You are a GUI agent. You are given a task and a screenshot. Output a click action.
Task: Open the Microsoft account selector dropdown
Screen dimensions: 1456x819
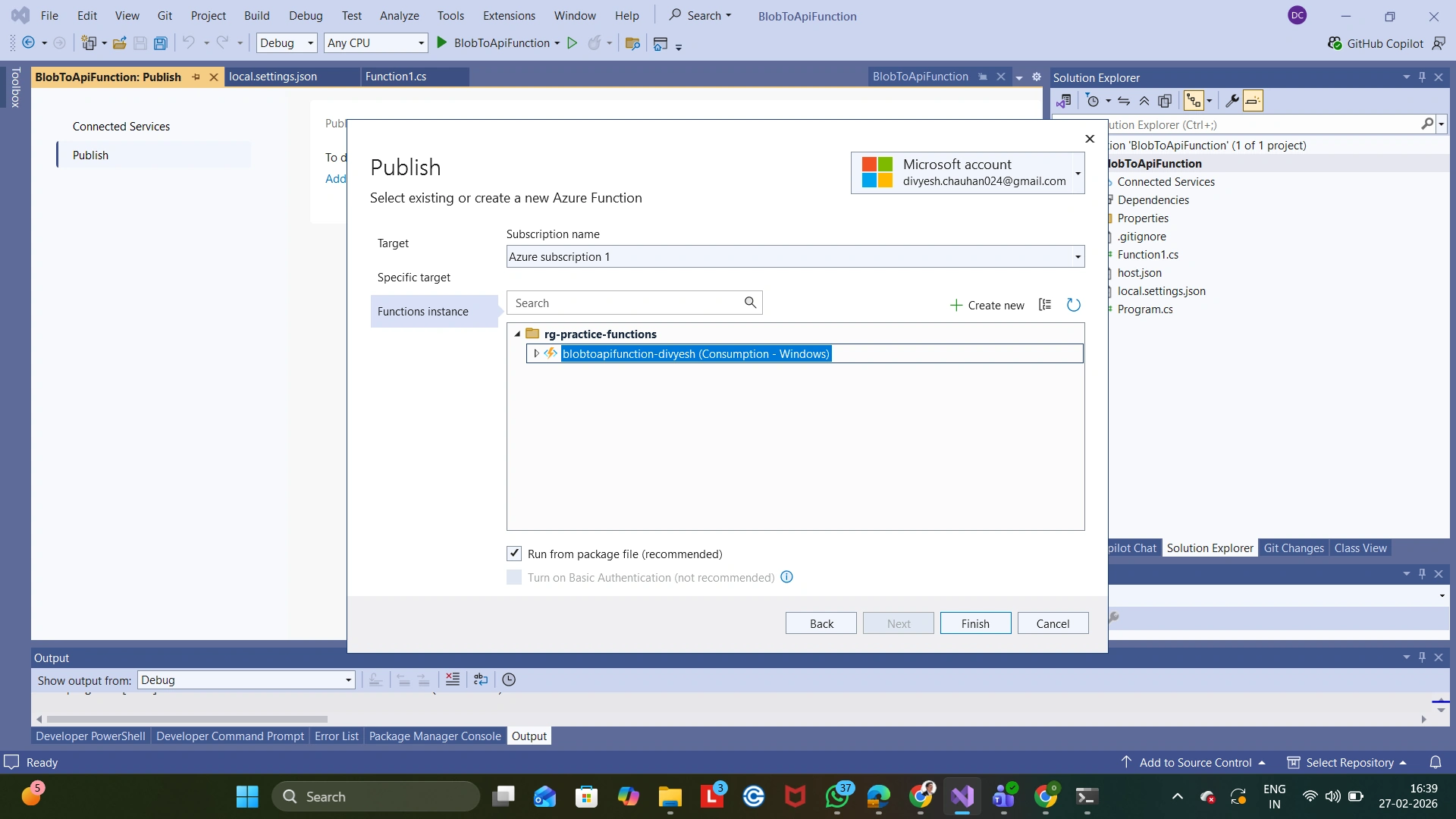pos(968,173)
